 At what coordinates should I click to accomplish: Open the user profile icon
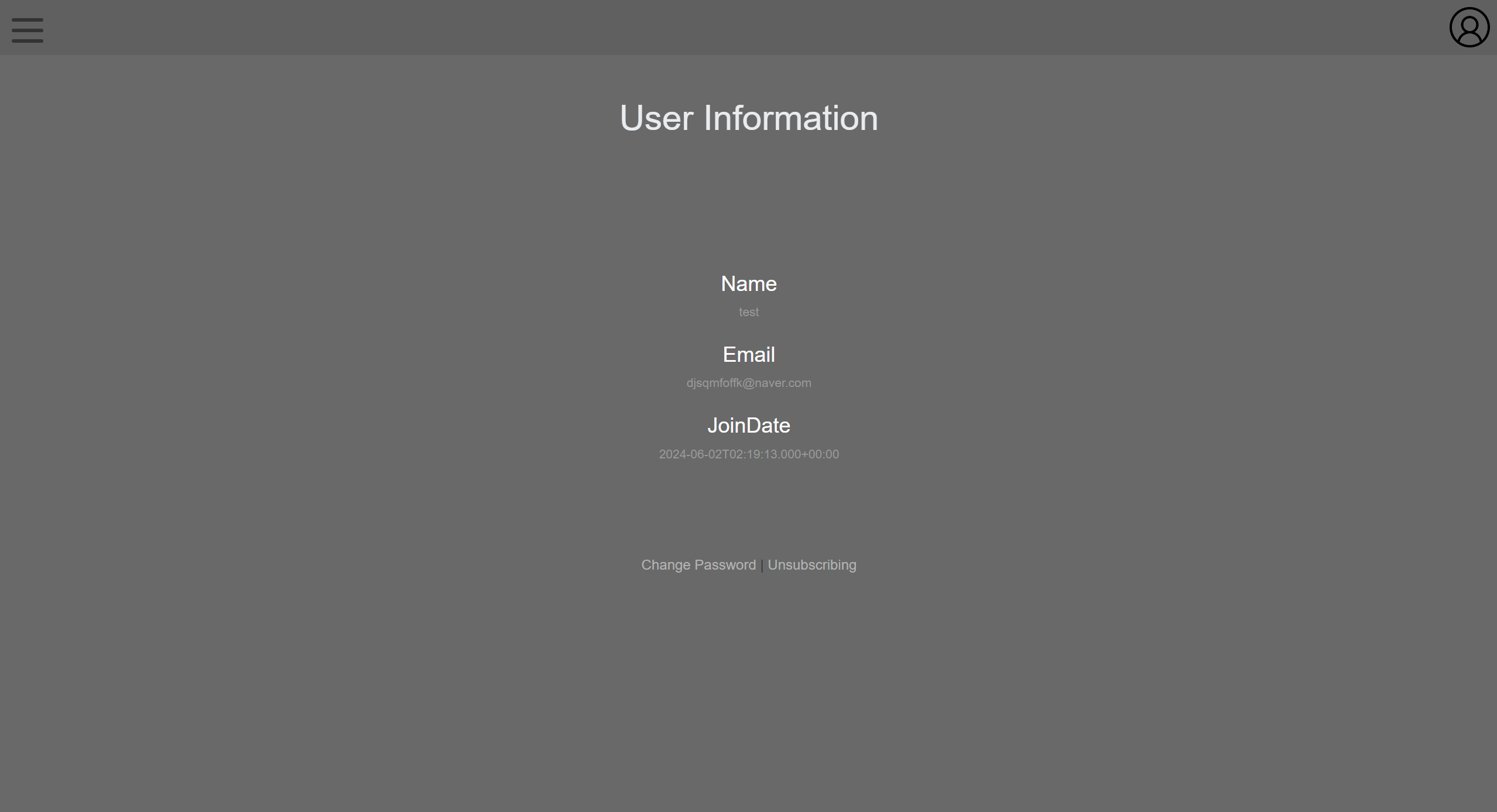[x=1469, y=27]
